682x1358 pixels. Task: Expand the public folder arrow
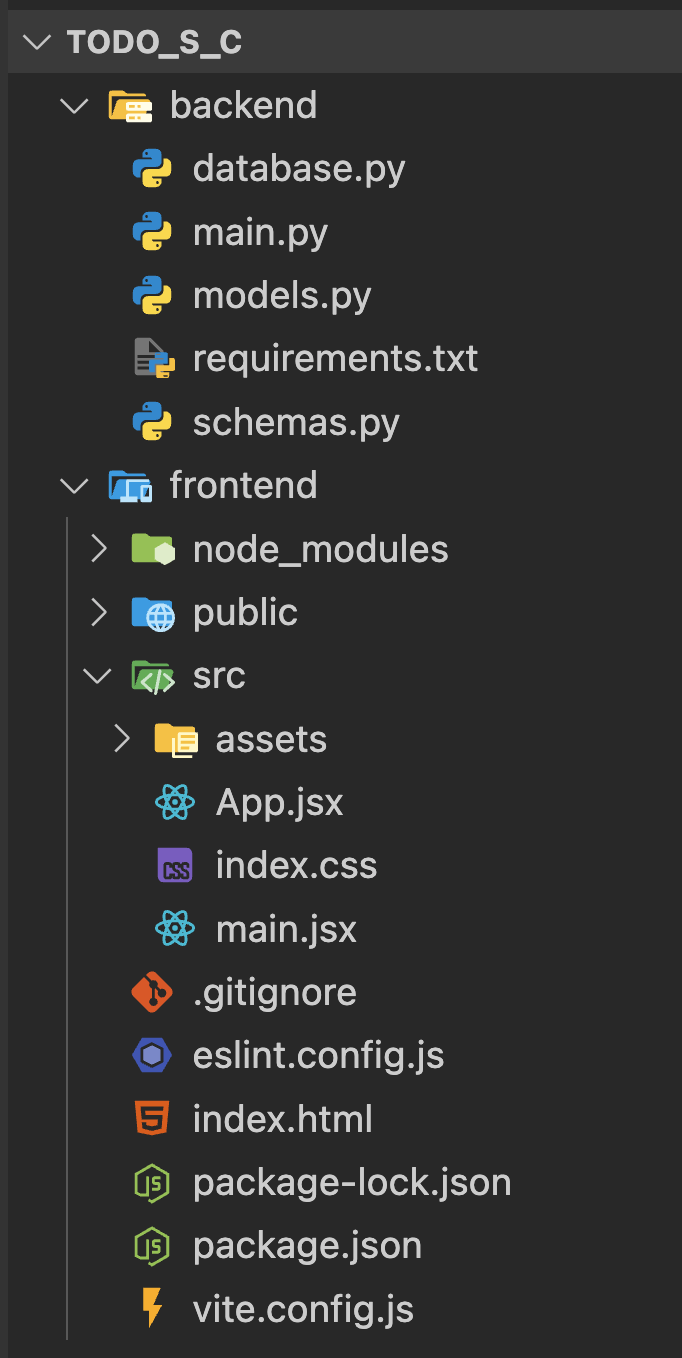(x=98, y=613)
